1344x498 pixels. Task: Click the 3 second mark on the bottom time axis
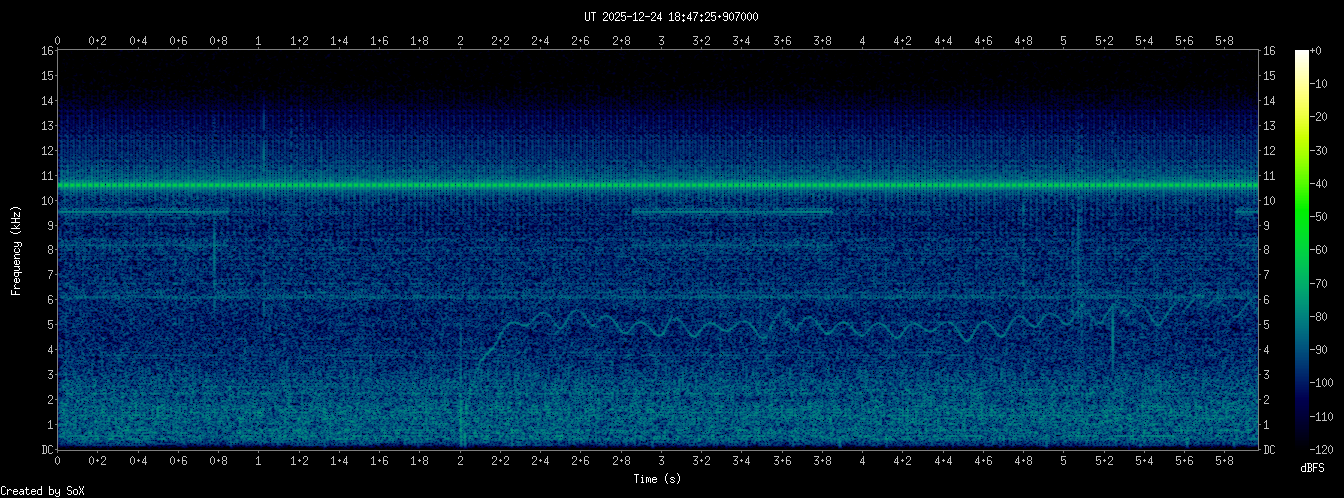pos(661,461)
